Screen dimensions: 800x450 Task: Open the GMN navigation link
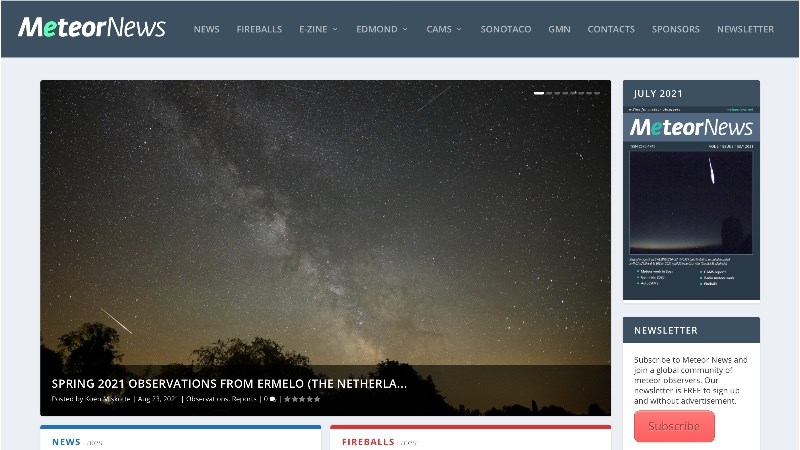click(559, 29)
